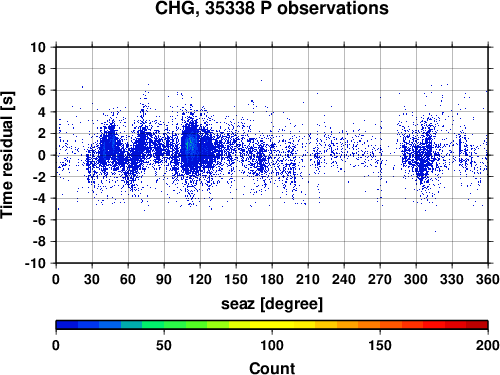Click the 'seaz [degree]' x-axis label
Image resolution: width=500 pixels, height=375 pixels.
[x=272, y=304]
